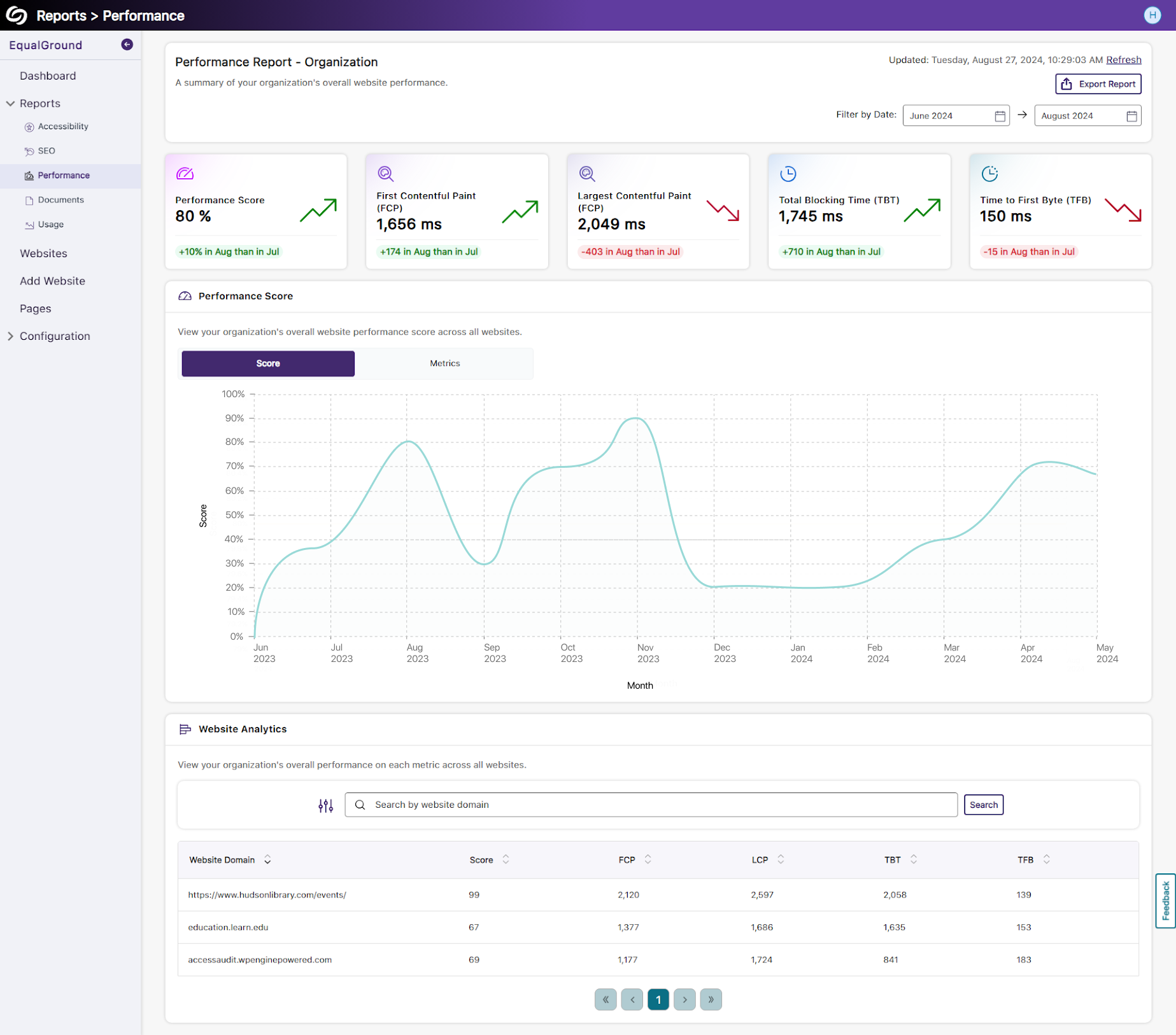The height and width of the screenshot is (1035, 1176).
Task: Click the Performance Score gauge icon
Action: click(x=185, y=174)
